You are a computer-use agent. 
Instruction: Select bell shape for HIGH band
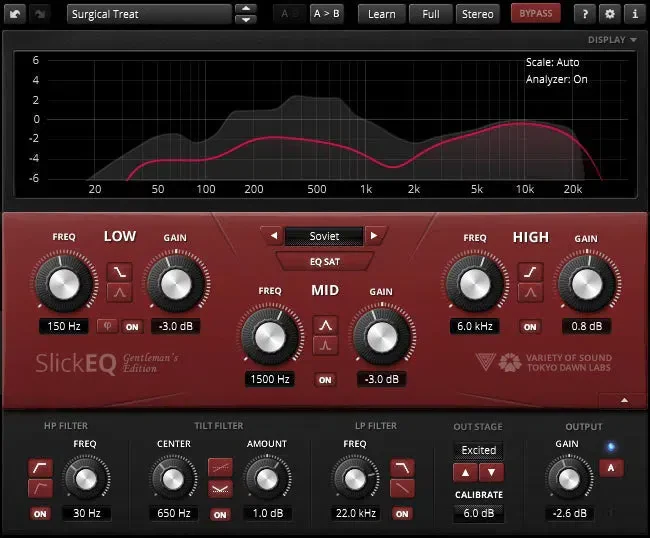pyautogui.click(x=530, y=292)
